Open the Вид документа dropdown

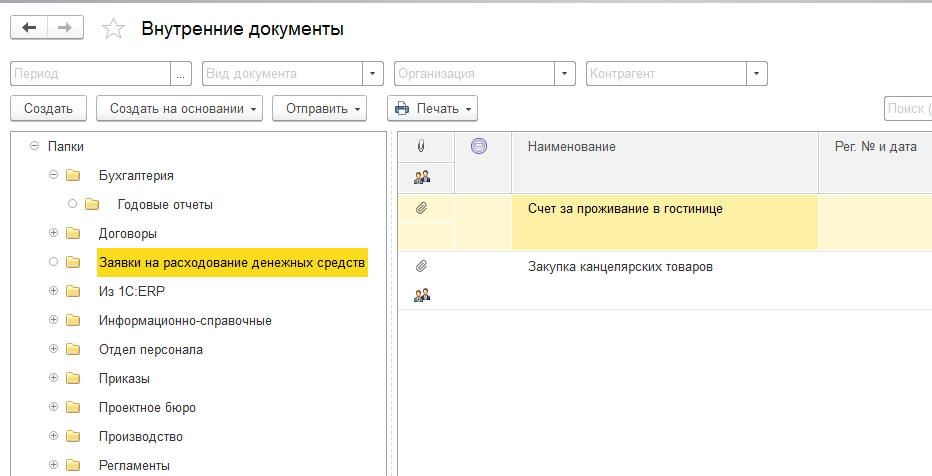(372, 74)
